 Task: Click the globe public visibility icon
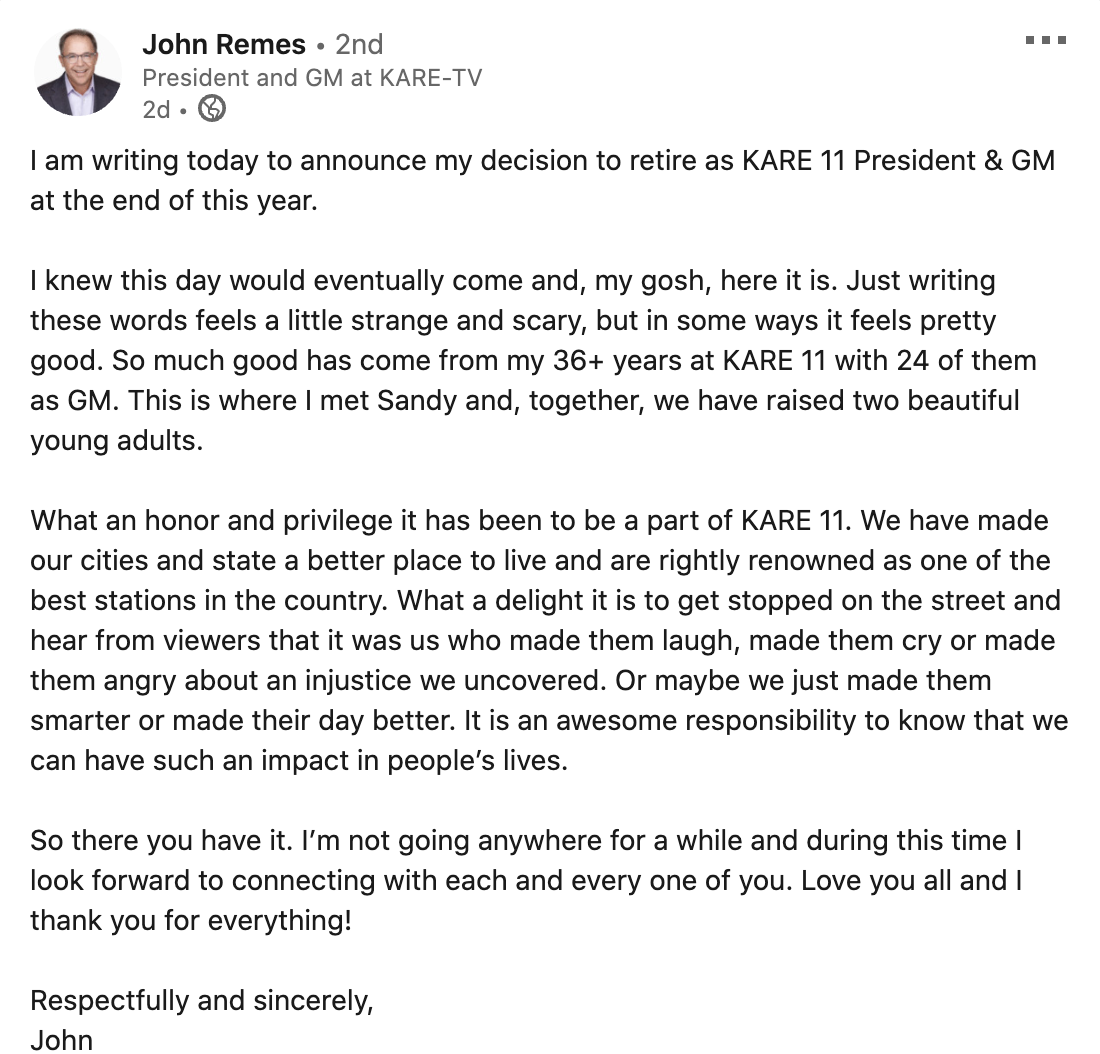pyautogui.click(x=212, y=109)
